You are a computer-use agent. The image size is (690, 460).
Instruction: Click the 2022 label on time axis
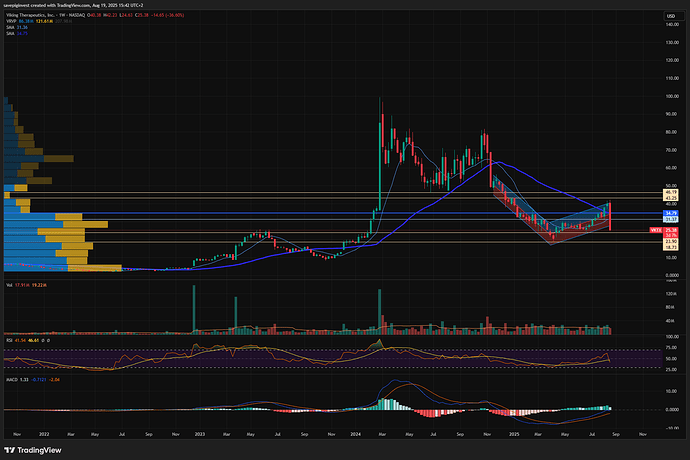coord(44,434)
